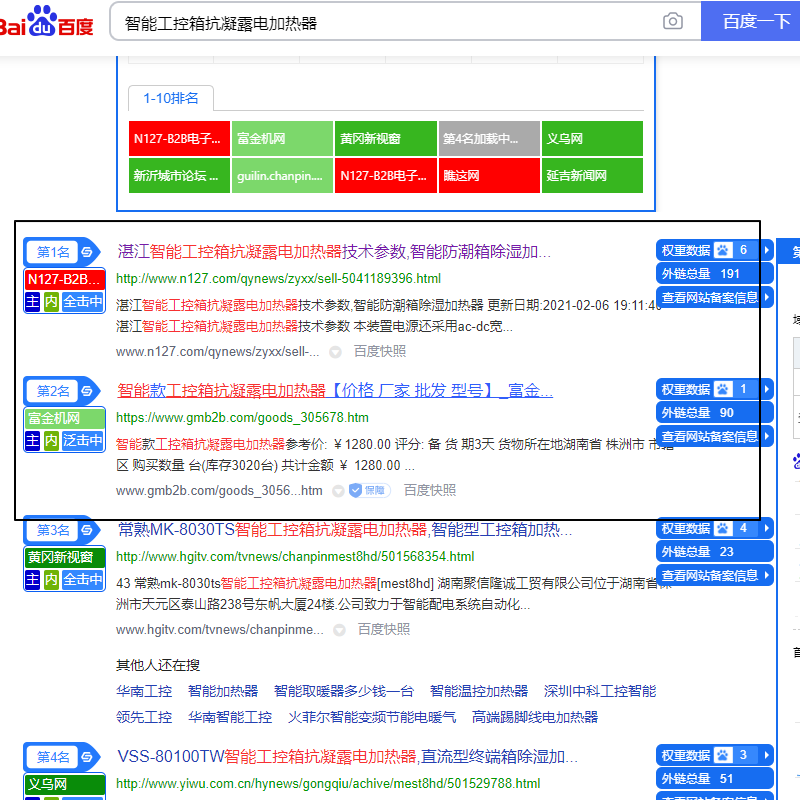This screenshot has height=800, width=800.
Task: Click 主 tag under 富金机网 label
Action: (33, 440)
